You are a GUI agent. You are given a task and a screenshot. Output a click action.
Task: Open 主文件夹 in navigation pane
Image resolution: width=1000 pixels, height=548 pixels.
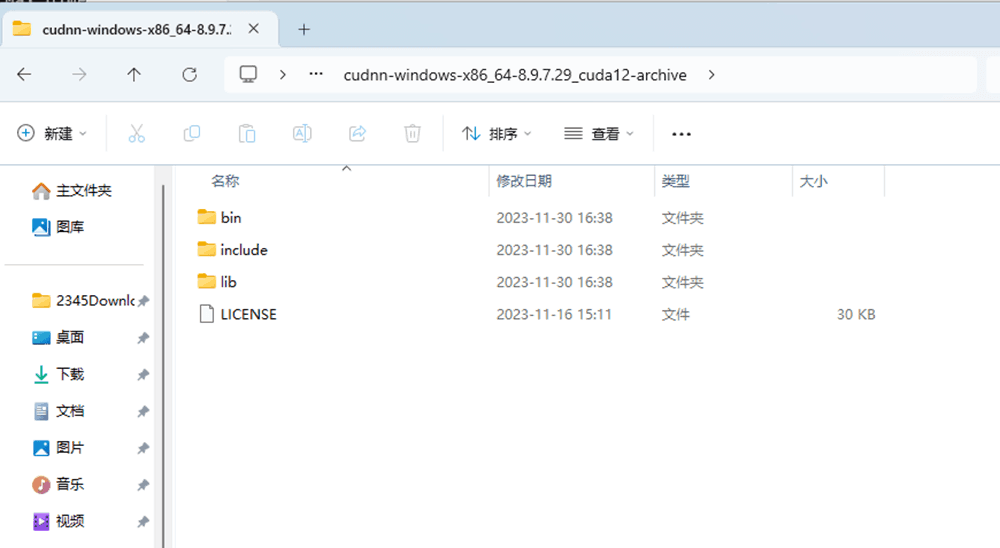click(83, 190)
